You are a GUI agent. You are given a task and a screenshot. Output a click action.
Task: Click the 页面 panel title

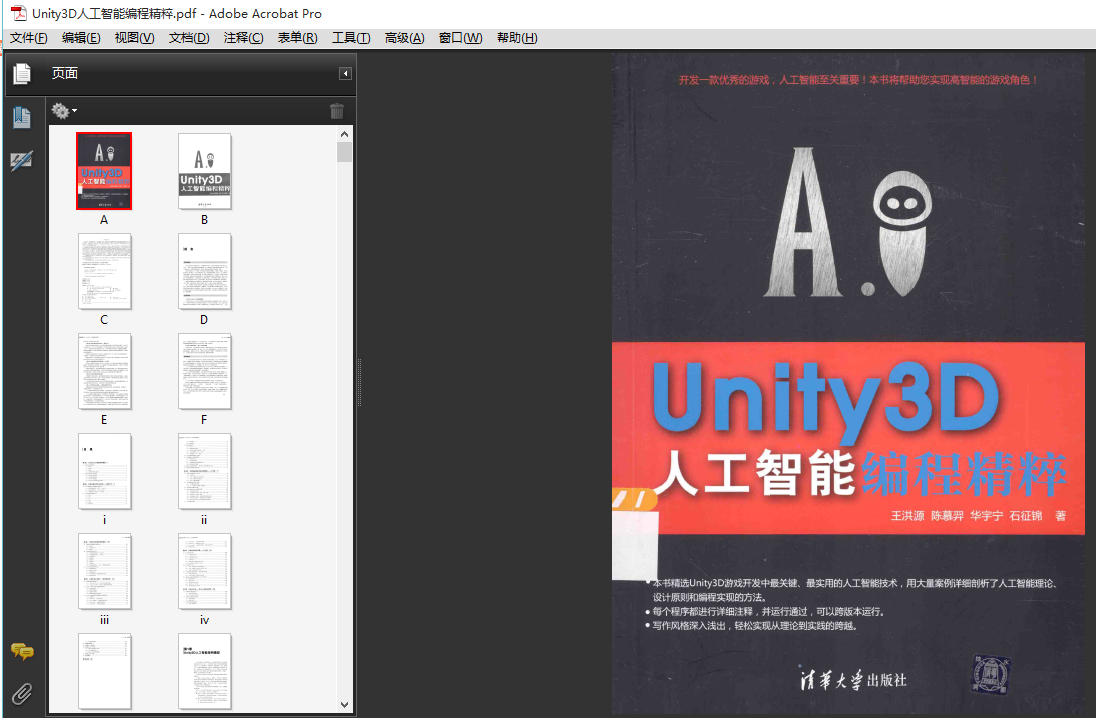pyautogui.click(x=64, y=73)
